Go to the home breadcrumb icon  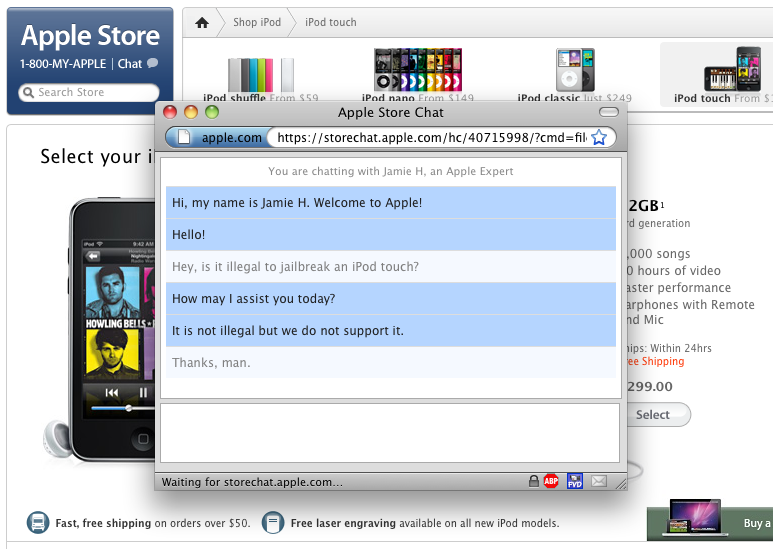click(x=202, y=23)
